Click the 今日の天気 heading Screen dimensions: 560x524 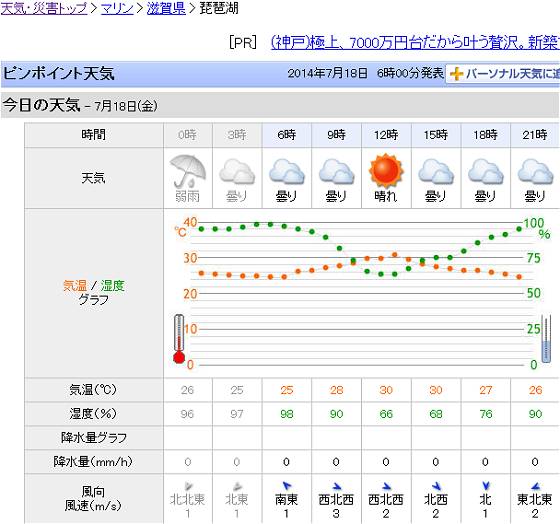pos(41,105)
